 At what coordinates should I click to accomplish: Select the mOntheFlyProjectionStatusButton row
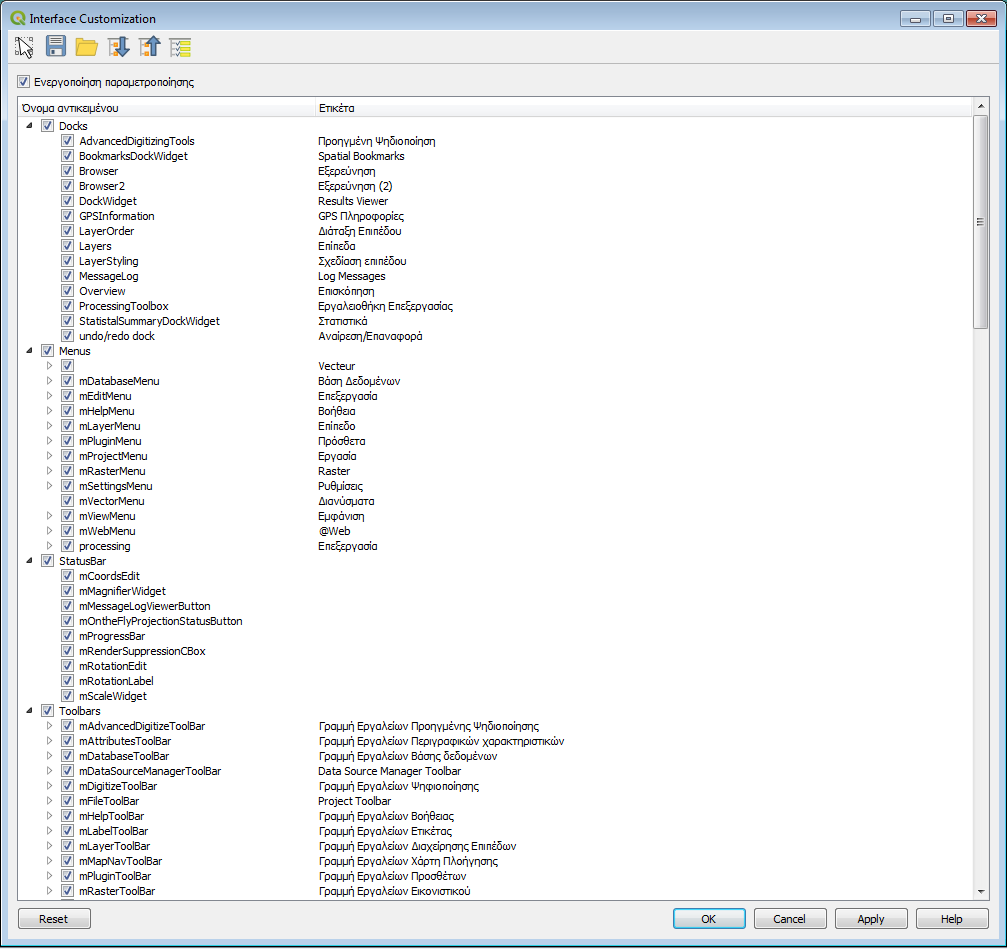pos(495,621)
